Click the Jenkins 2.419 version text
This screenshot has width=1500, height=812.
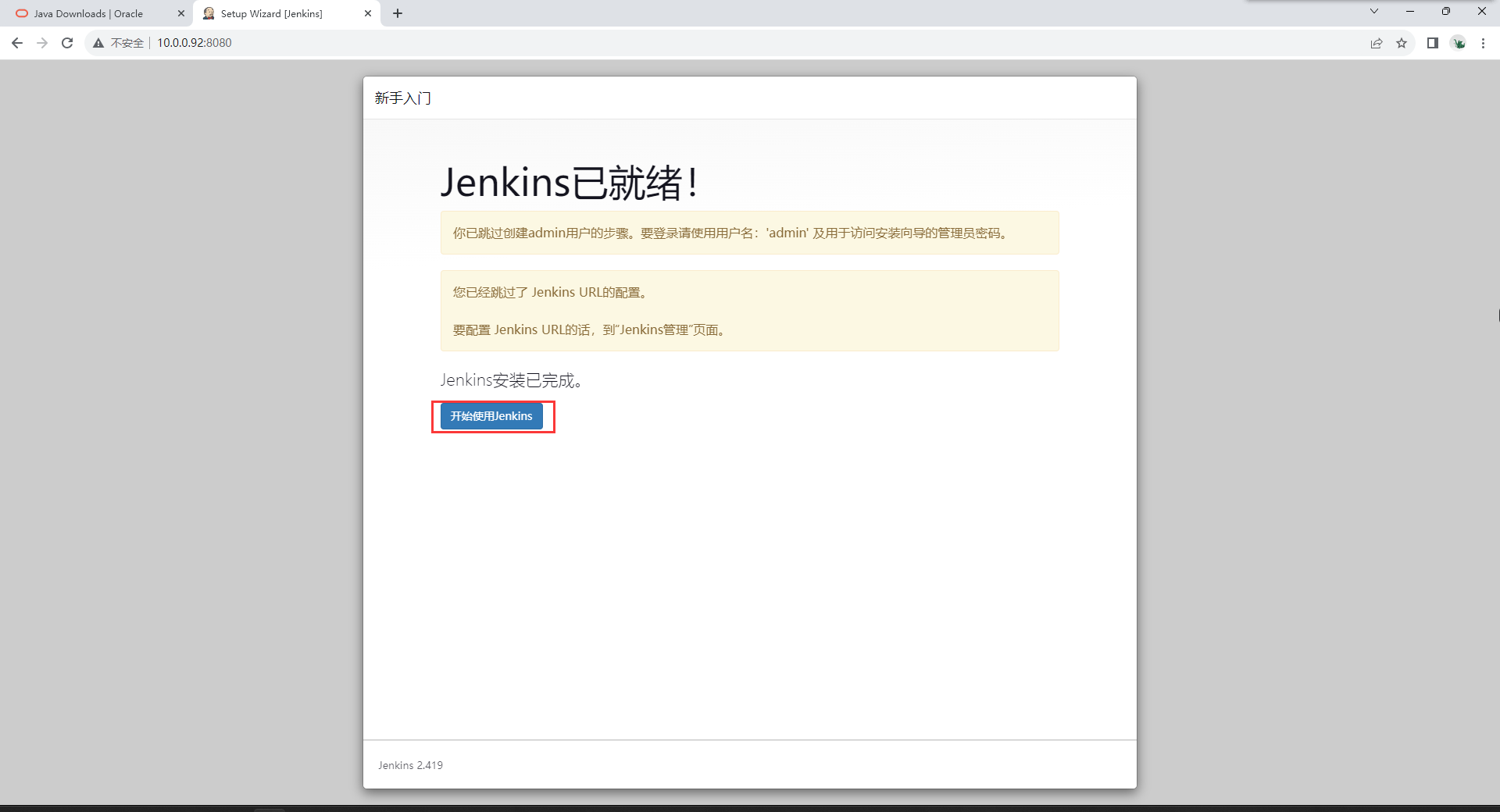tap(410, 765)
